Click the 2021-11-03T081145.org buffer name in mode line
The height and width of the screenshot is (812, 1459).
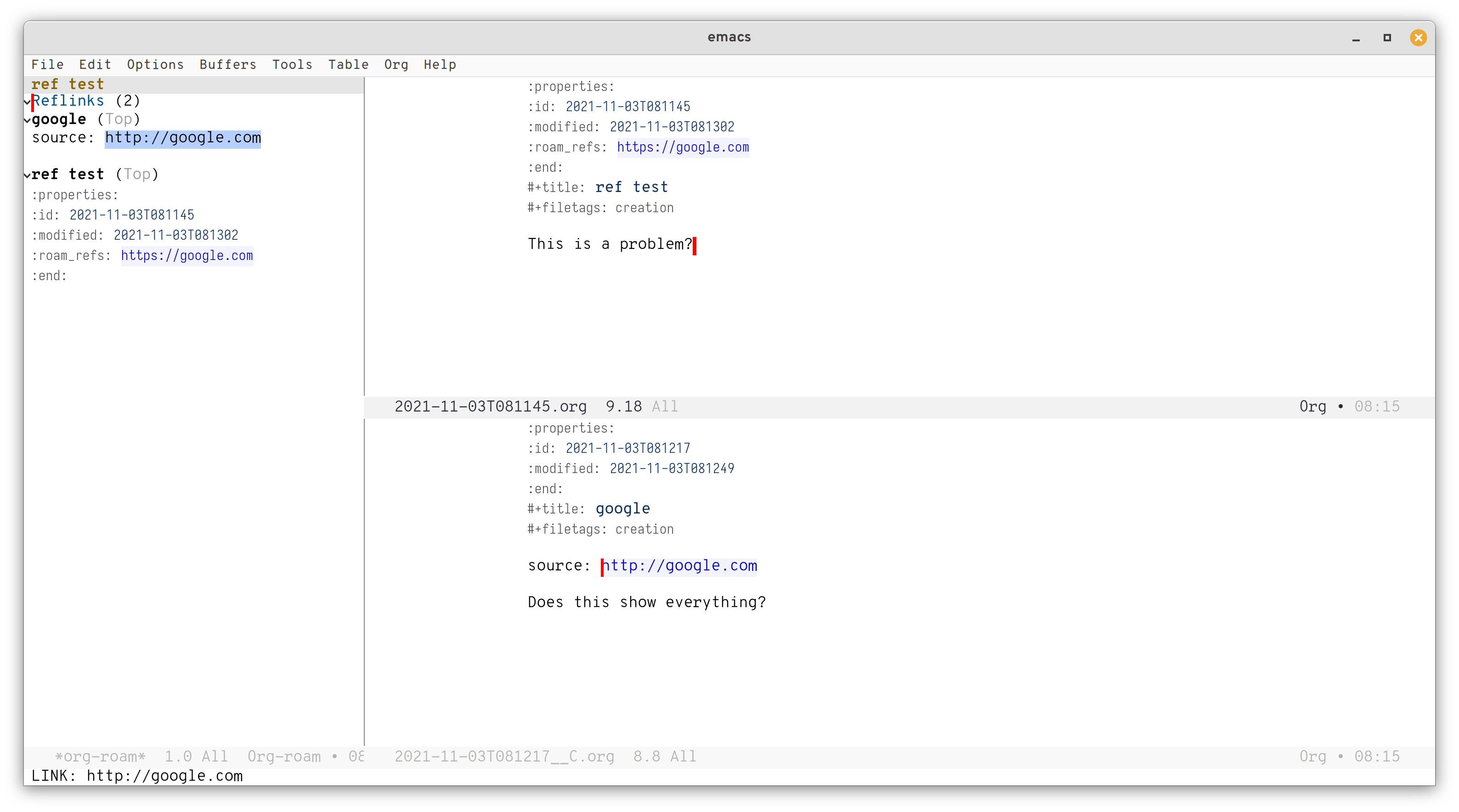[490, 406]
